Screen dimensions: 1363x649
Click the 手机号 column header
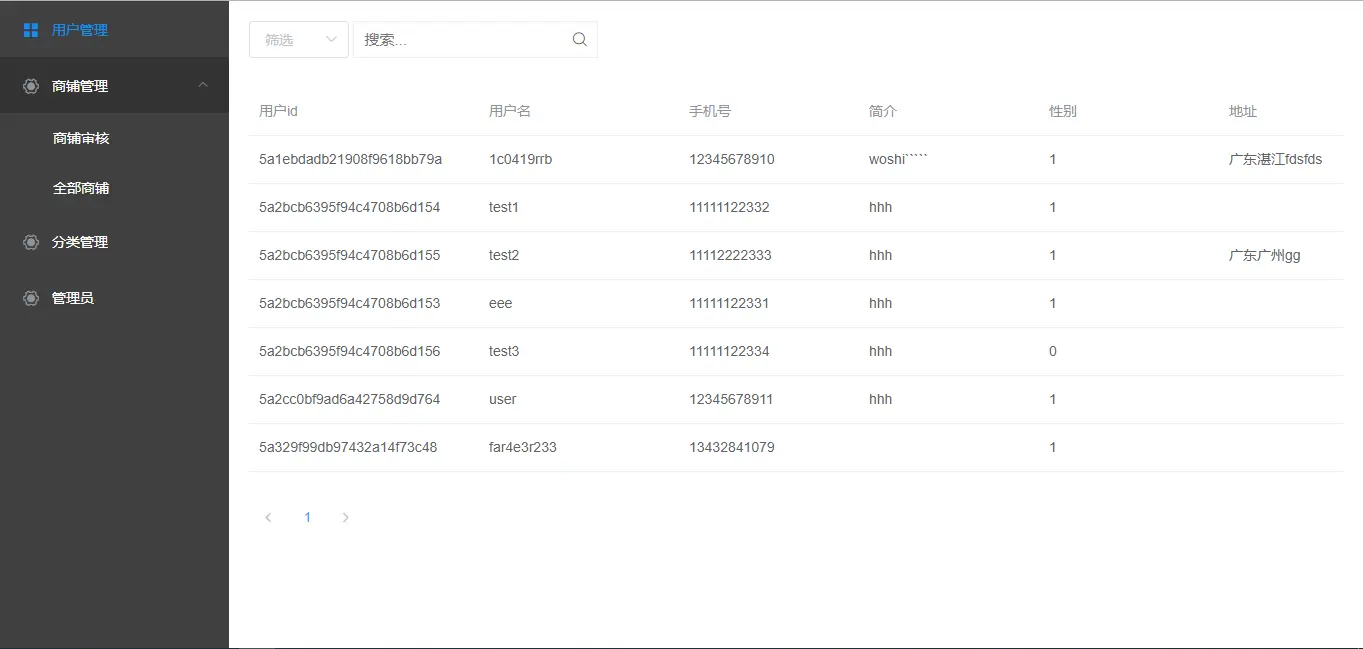710,111
